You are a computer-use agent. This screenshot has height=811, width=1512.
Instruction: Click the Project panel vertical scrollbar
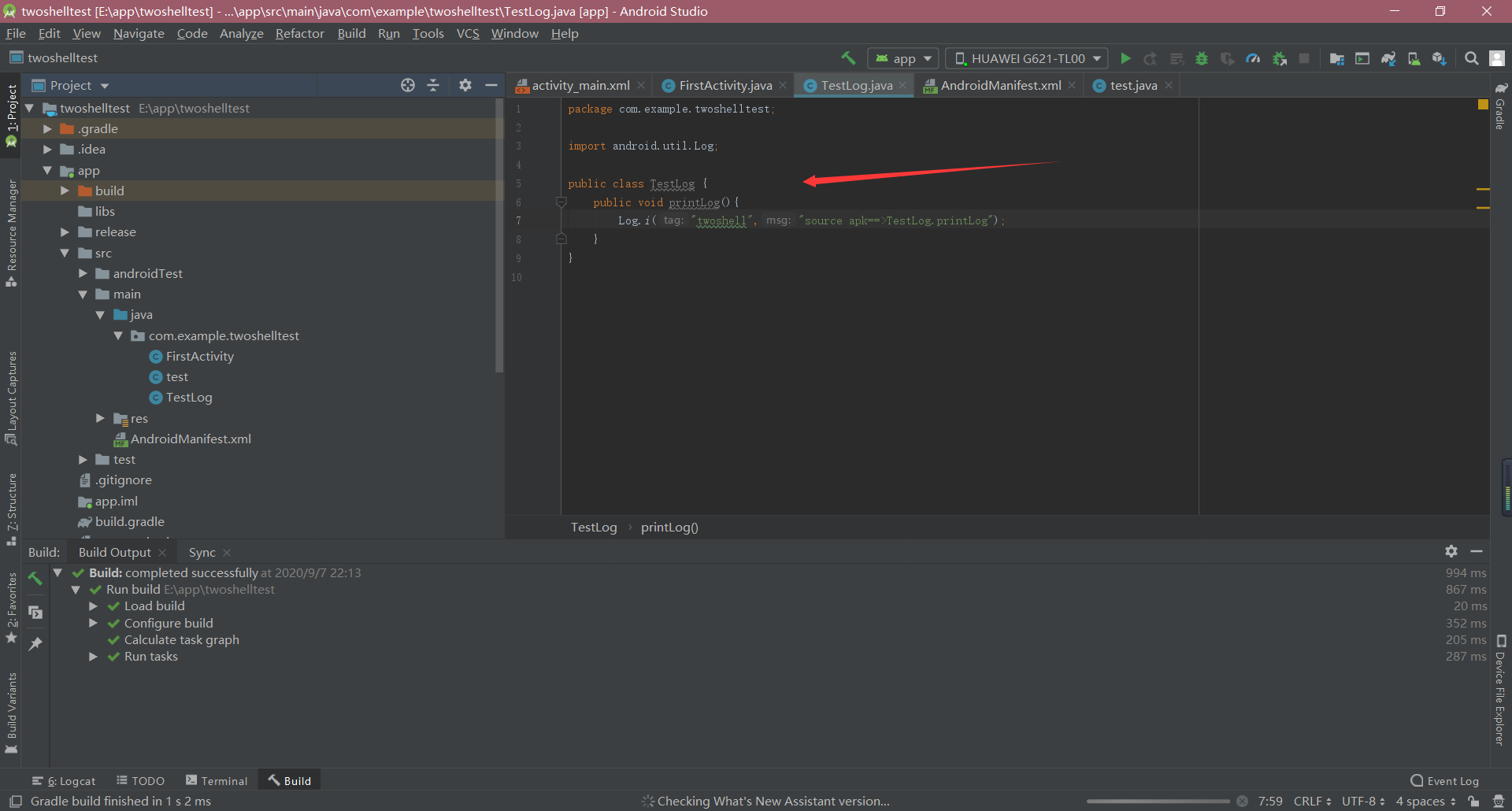coord(499,235)
